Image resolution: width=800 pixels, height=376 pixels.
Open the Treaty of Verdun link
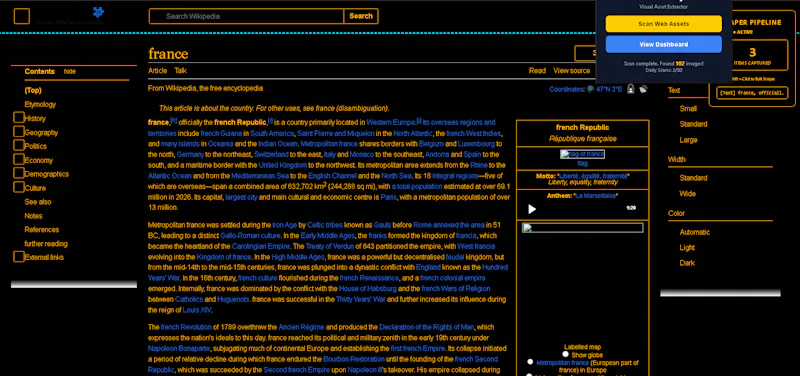tap(330, 246)
